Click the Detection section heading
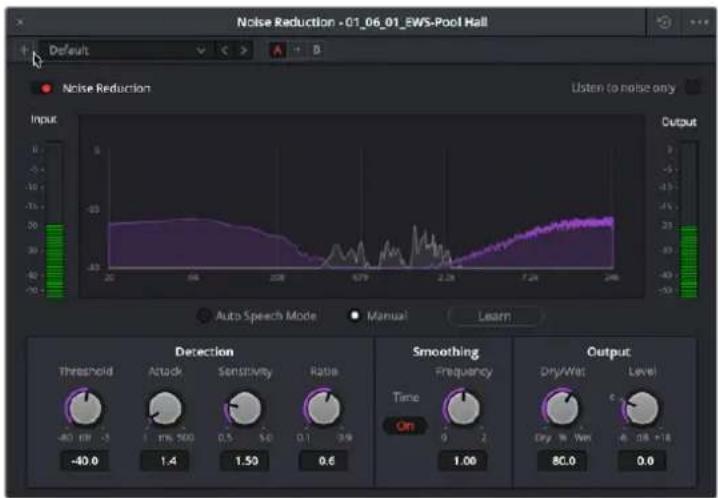 [x=204, y=352]
